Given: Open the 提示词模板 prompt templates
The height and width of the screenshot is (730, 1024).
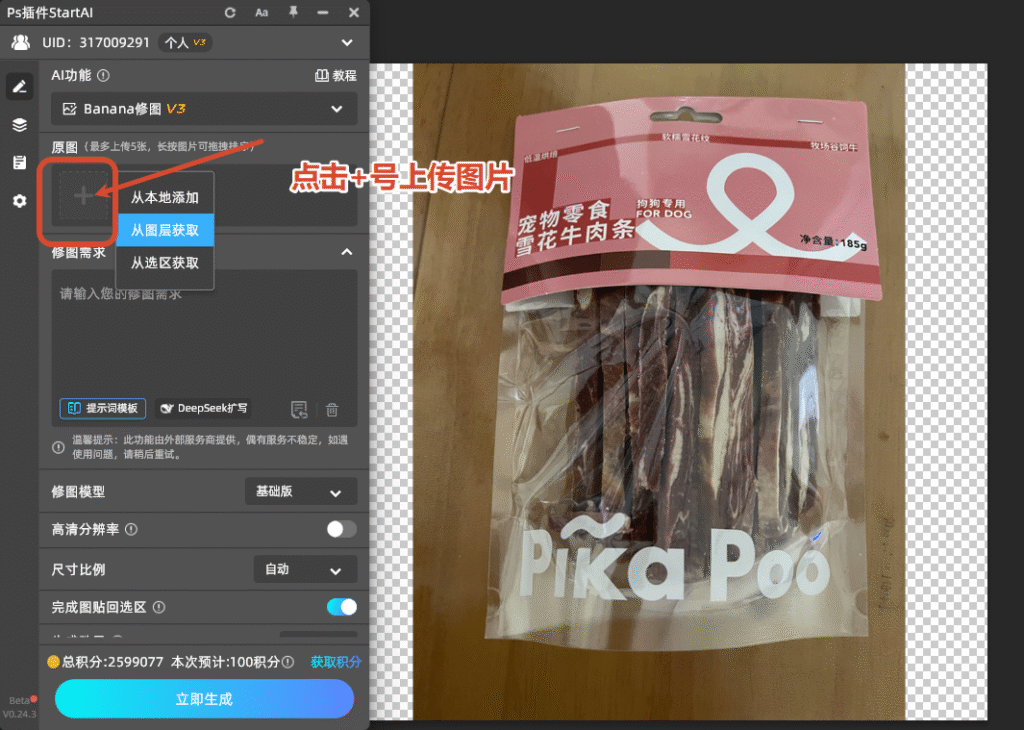Looking at the screenshot, I should point(103,408).
